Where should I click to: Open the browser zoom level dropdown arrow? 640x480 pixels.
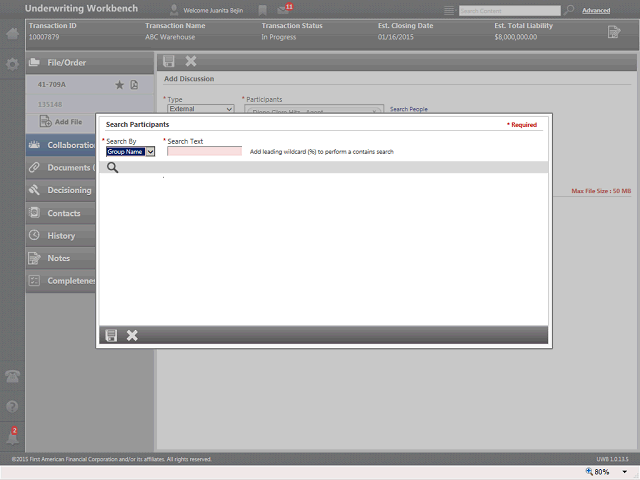[624, 472]
